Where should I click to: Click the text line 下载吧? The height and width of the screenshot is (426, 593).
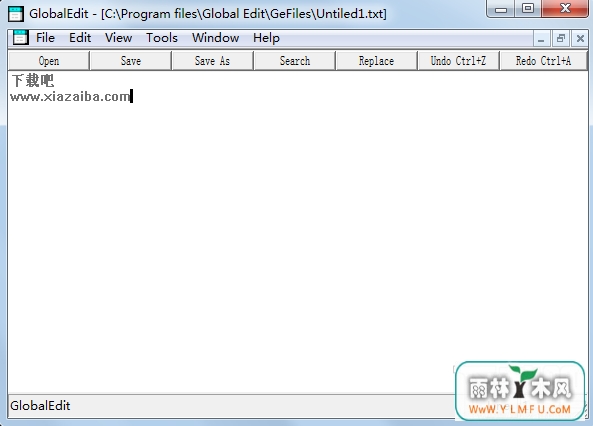tap(33, 81)
